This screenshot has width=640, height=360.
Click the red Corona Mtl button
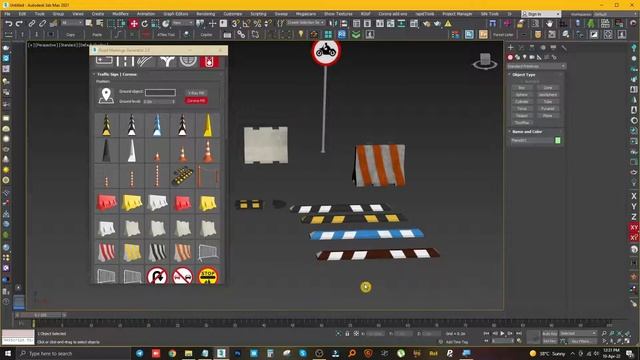pos(196,100)
